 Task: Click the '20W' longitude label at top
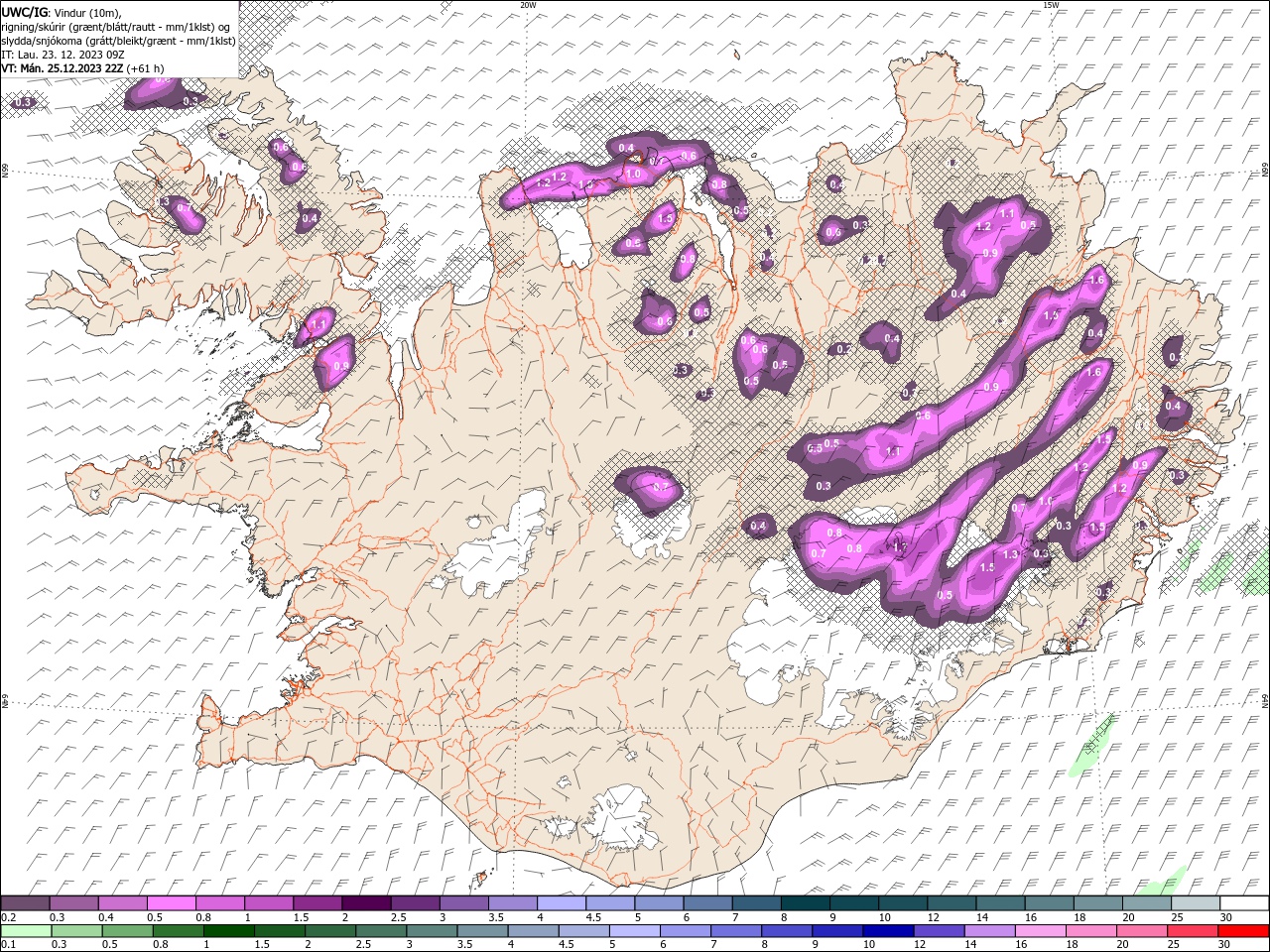coord(528,4)
